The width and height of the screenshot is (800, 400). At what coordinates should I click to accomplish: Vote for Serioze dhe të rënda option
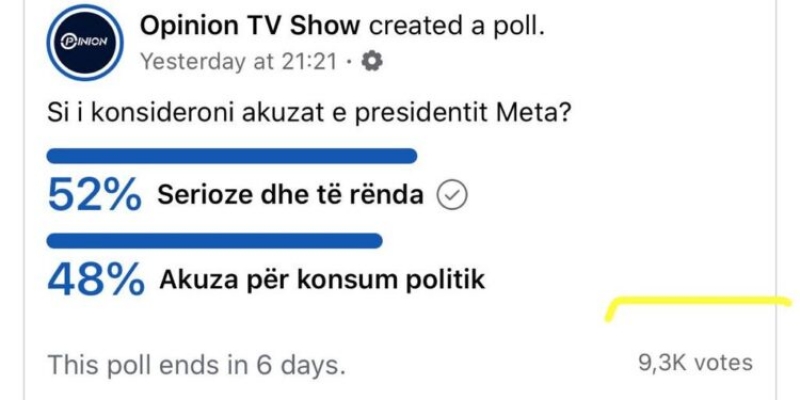[x=291, y=195]
